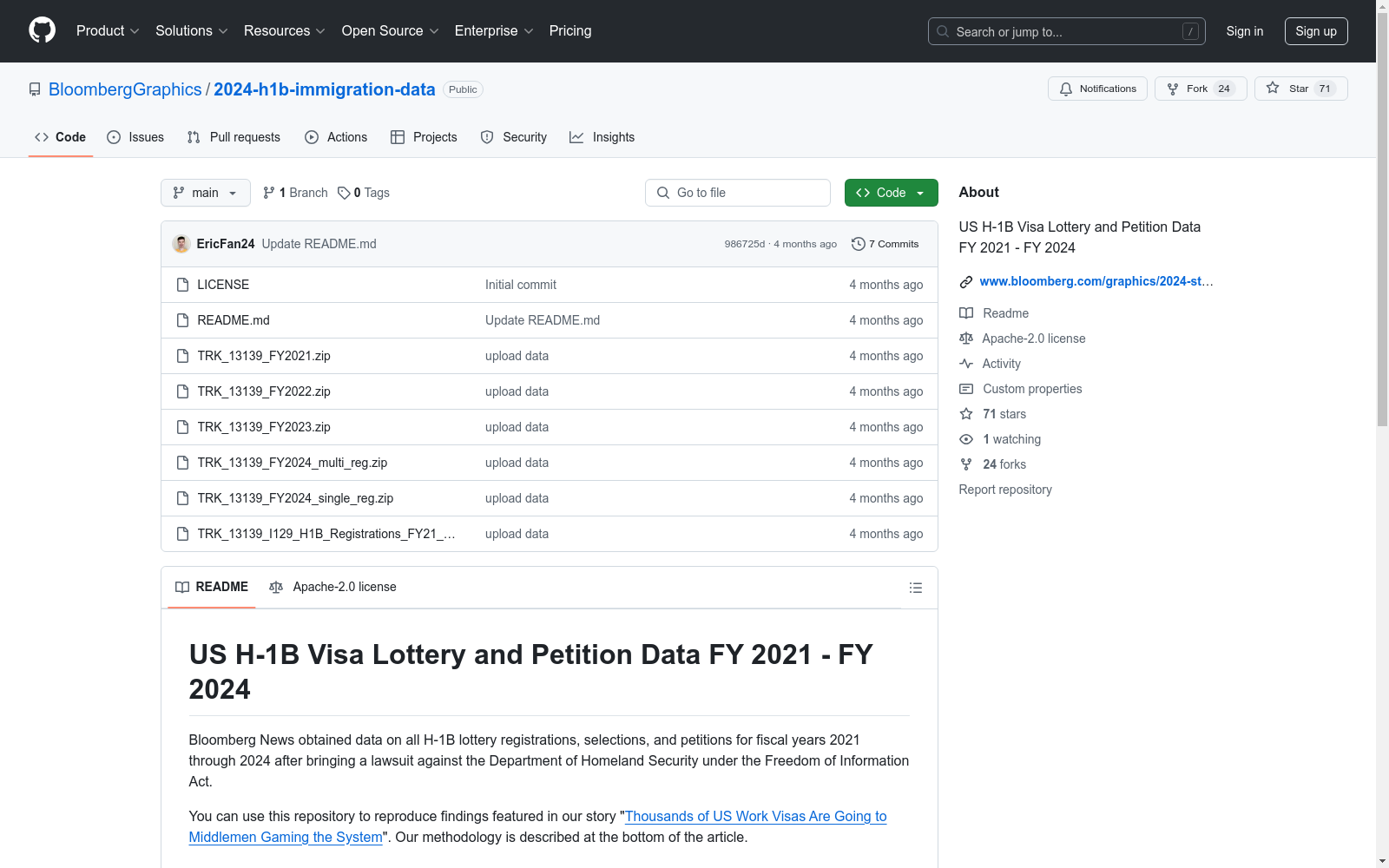Switch to the Actions tab
The image size is (1389, 868).
pos(336,137)
